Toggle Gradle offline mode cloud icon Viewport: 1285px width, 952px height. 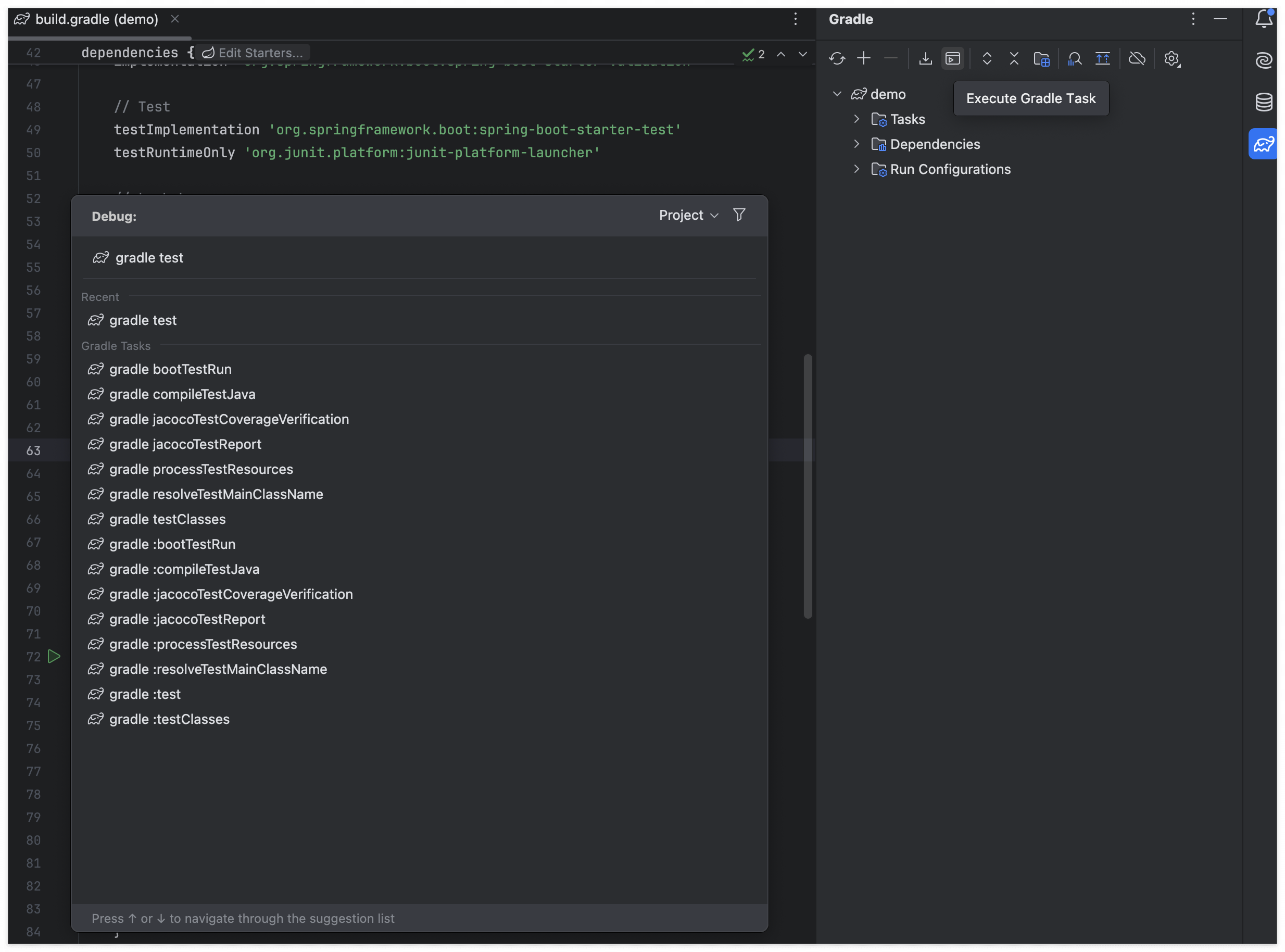(1137, 58)
